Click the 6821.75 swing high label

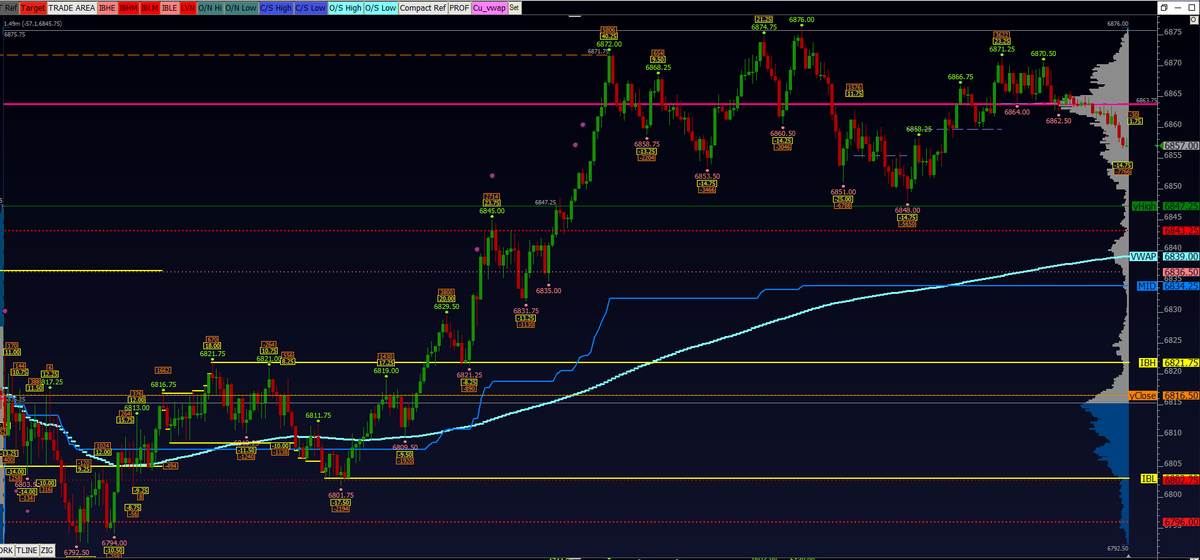pos(211,354)
